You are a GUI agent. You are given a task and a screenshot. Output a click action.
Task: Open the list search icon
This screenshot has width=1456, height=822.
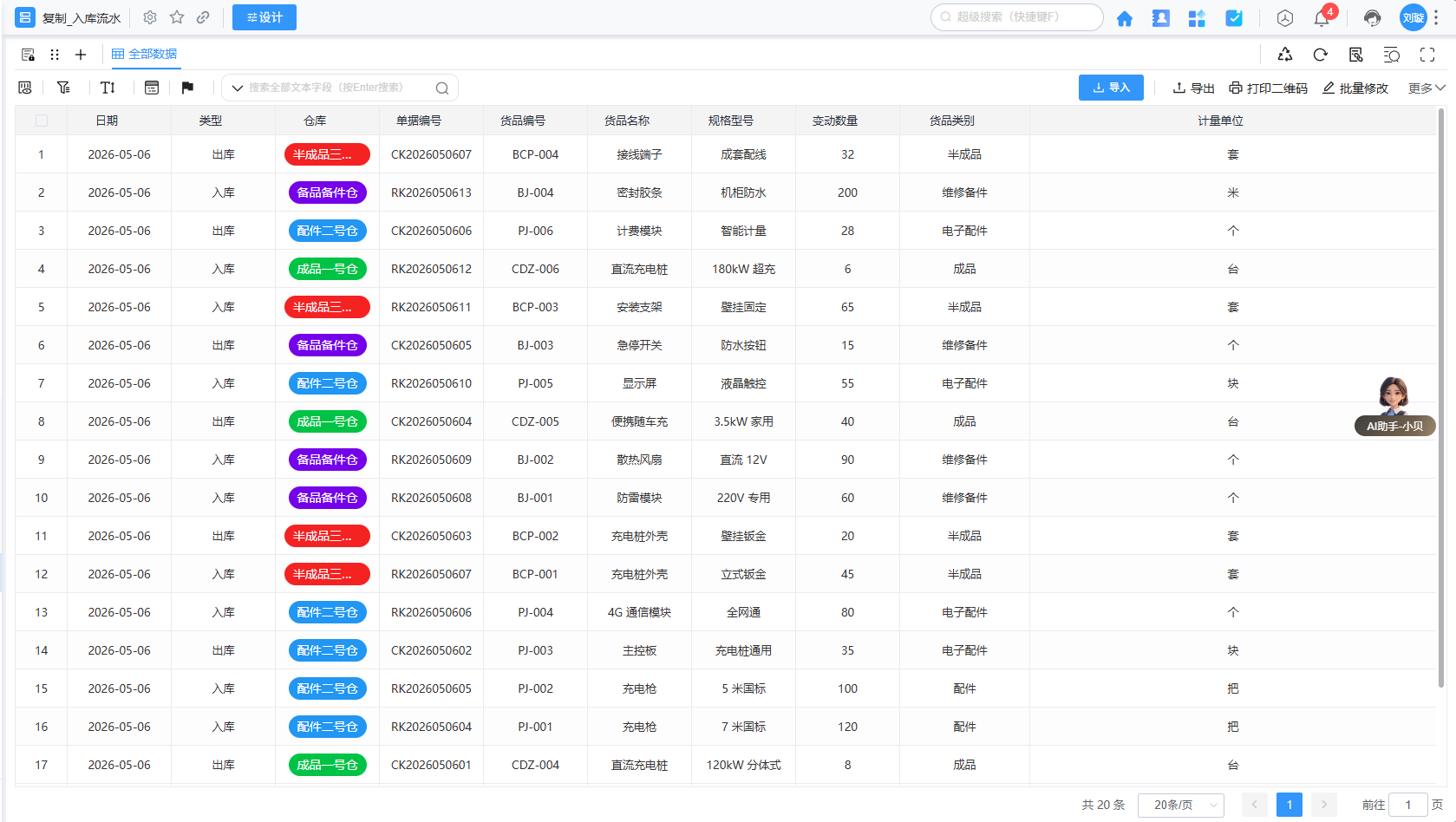click(1392, 55)
